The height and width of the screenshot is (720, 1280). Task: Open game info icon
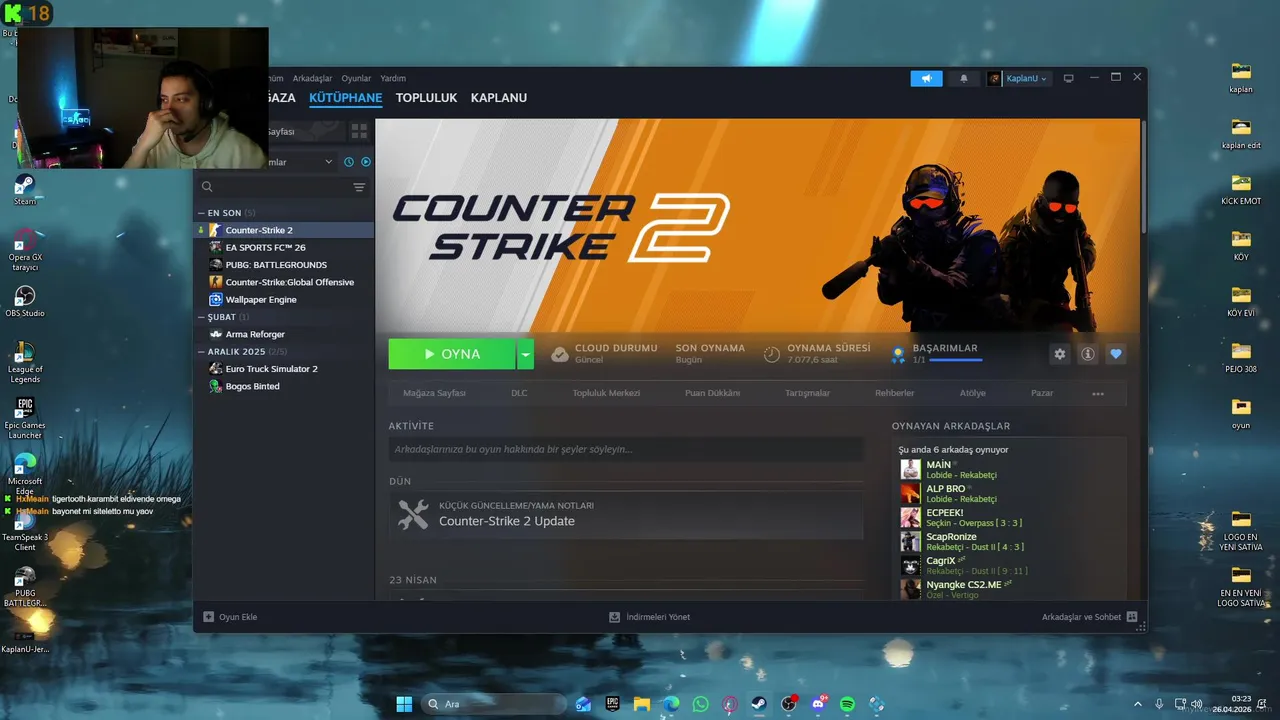coord(1088,354)
